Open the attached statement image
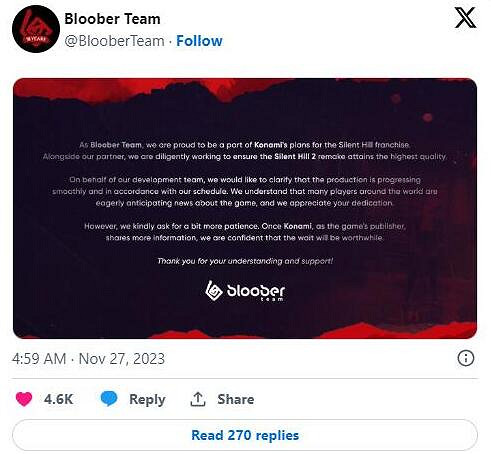Screen dimensions: 491x454 245,208
